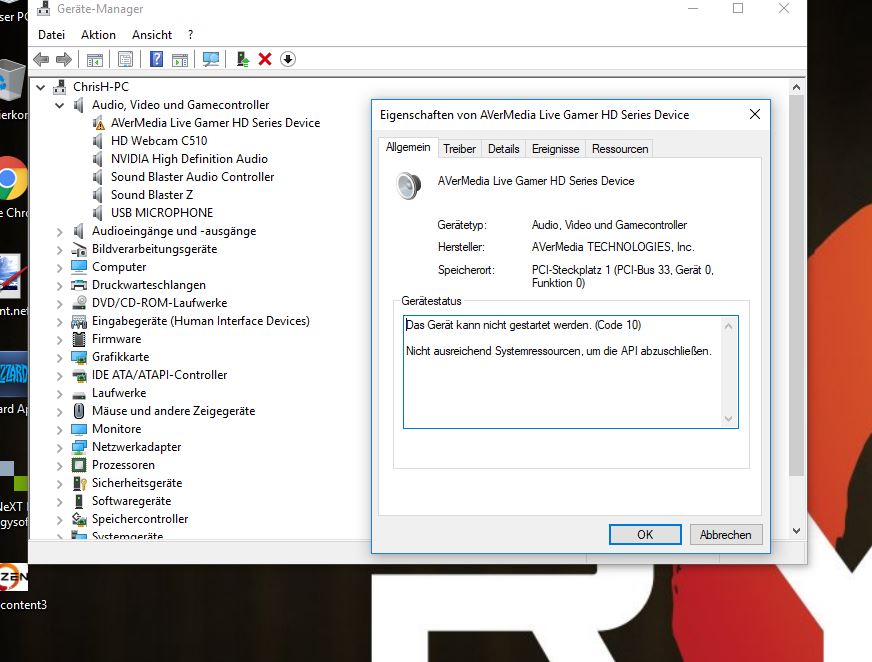Image resolution: width=872 pixels, height=662 pixels.
Task: Select the AVerMedia device warning icon
Action: 98,123
